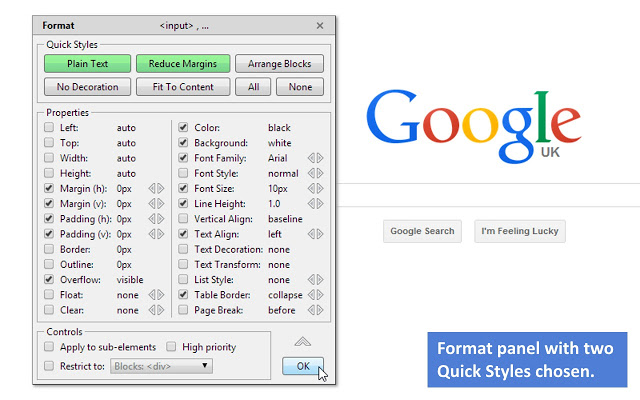The image size is (640, 400).
Task: Toggle the Reduce Margins quick style
Action: 183,64
